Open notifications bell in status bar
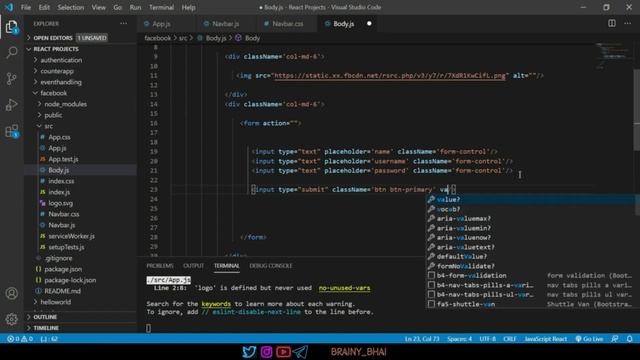640x360 pixels. [630, 339]
